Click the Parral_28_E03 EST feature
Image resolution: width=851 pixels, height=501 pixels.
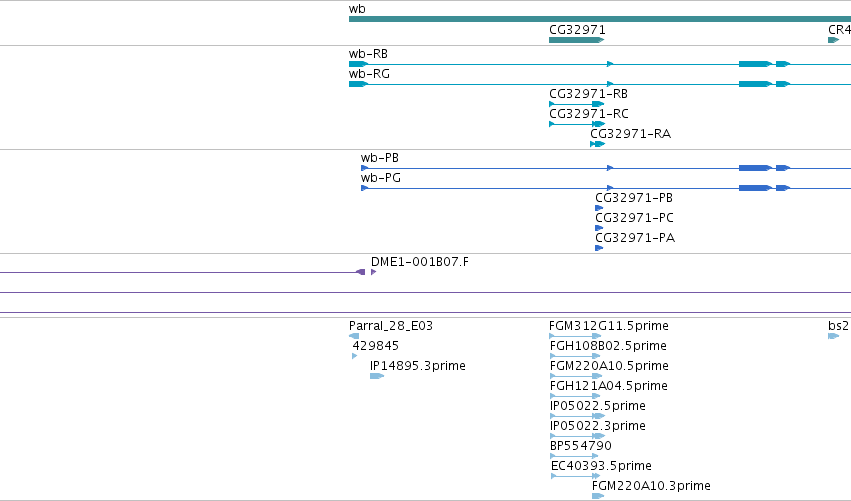[x=354, y=336]
